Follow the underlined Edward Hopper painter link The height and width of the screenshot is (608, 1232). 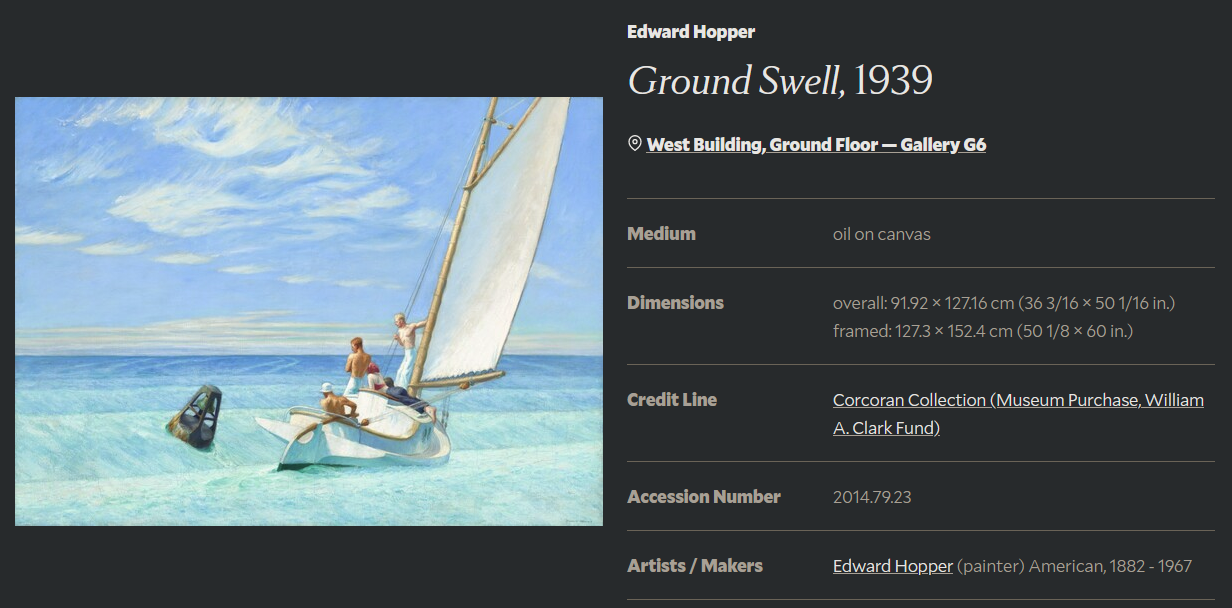tap(892, 566)
